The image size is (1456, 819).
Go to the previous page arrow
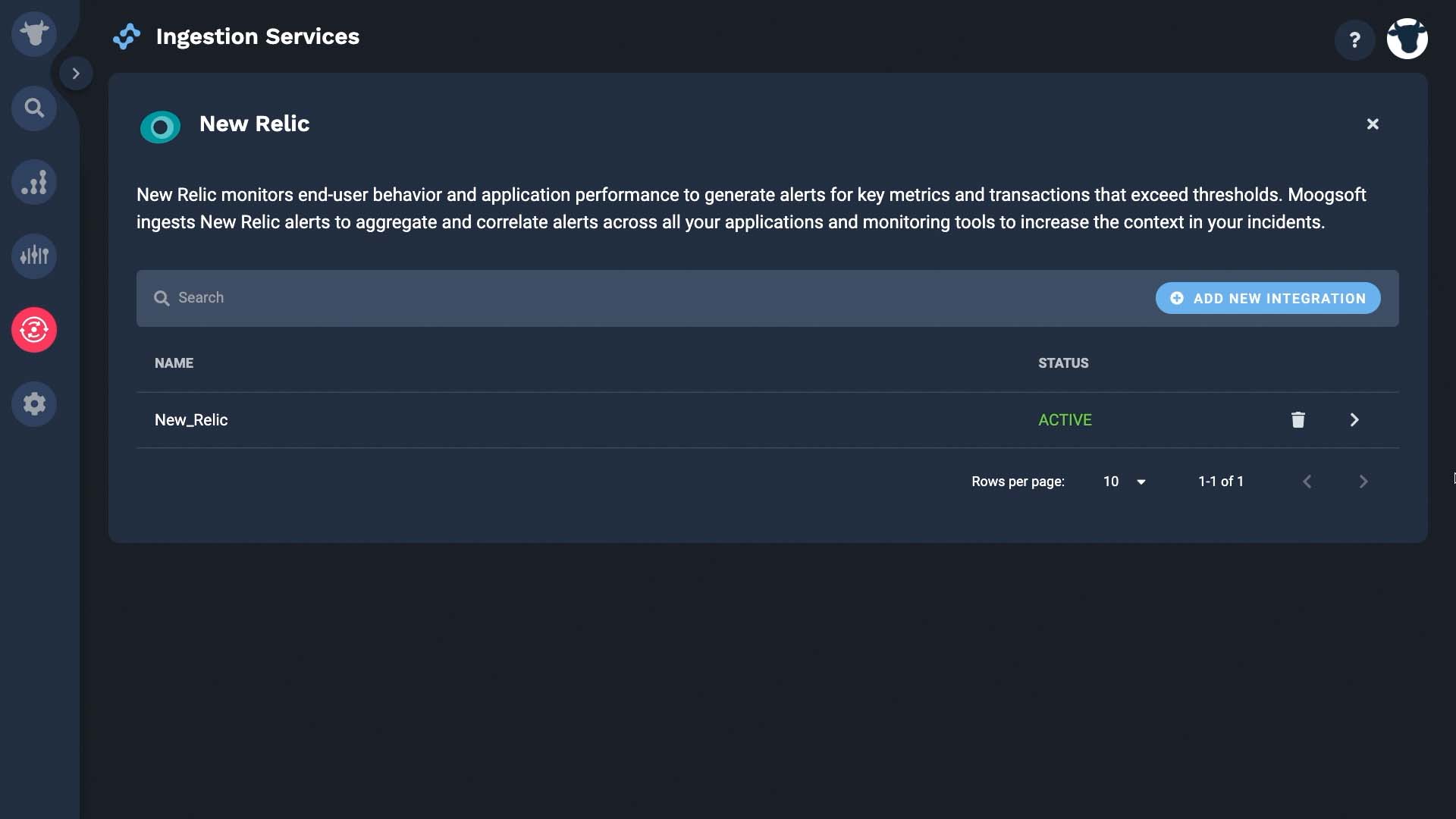pos(1307,482)
